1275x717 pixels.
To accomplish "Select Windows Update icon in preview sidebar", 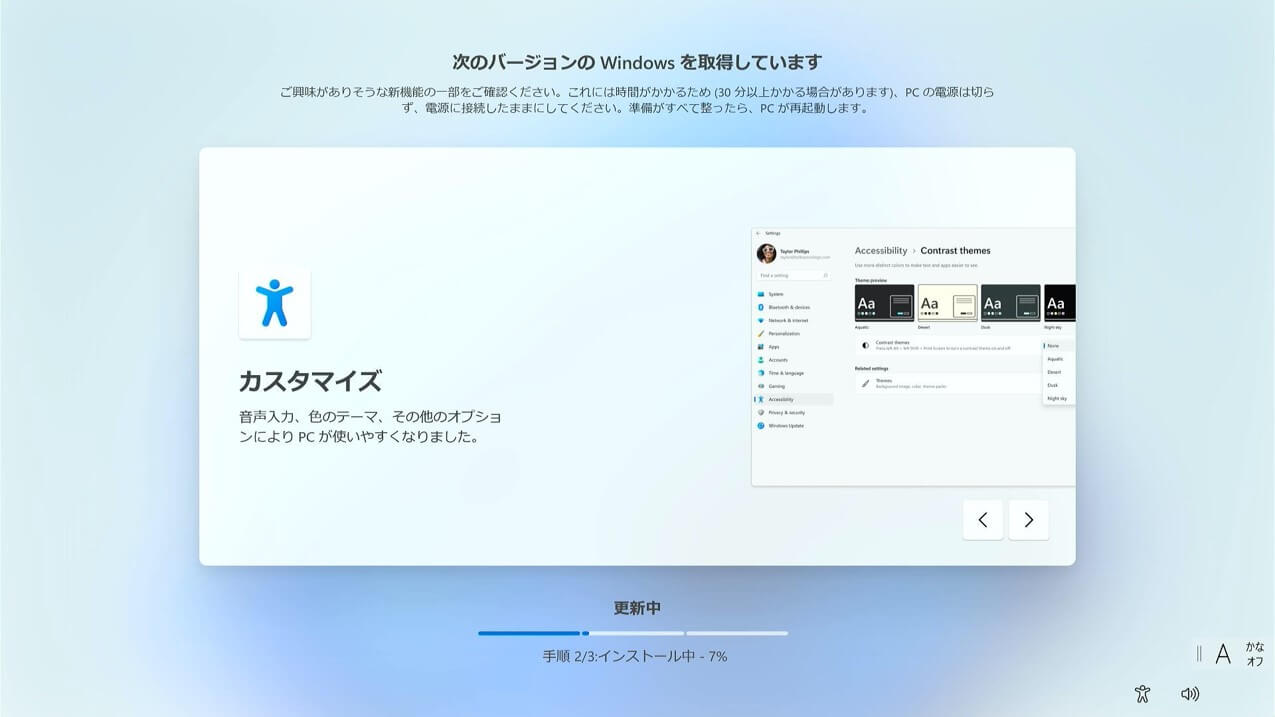I will (761, 426).
